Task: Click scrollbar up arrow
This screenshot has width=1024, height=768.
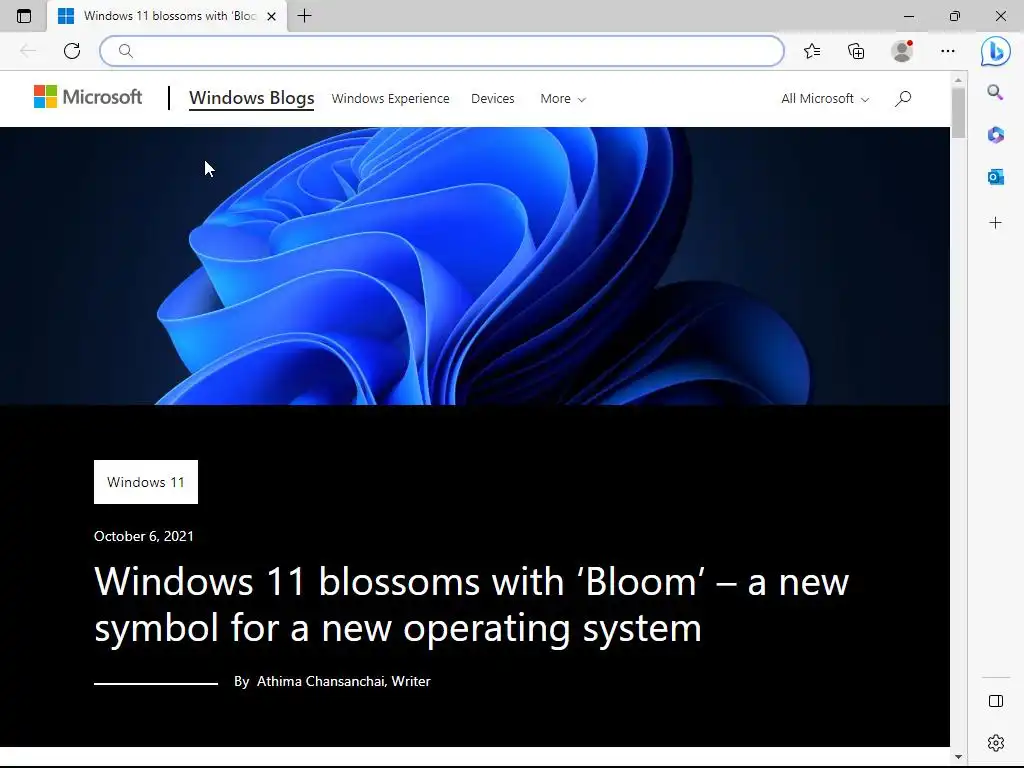Action: point(958,80)
